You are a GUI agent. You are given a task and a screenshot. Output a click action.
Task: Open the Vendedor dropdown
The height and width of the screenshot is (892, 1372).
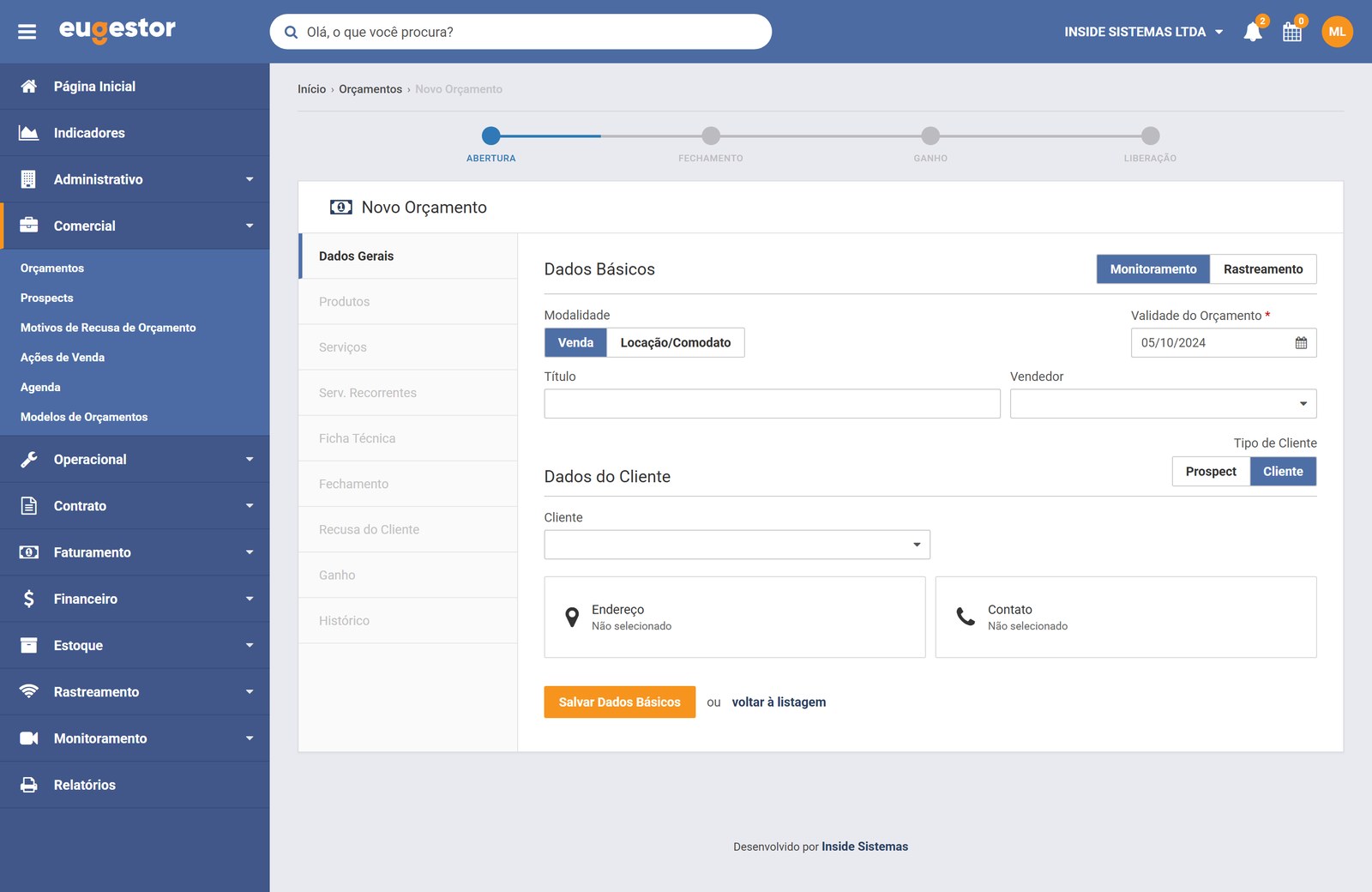(1163, 404)
